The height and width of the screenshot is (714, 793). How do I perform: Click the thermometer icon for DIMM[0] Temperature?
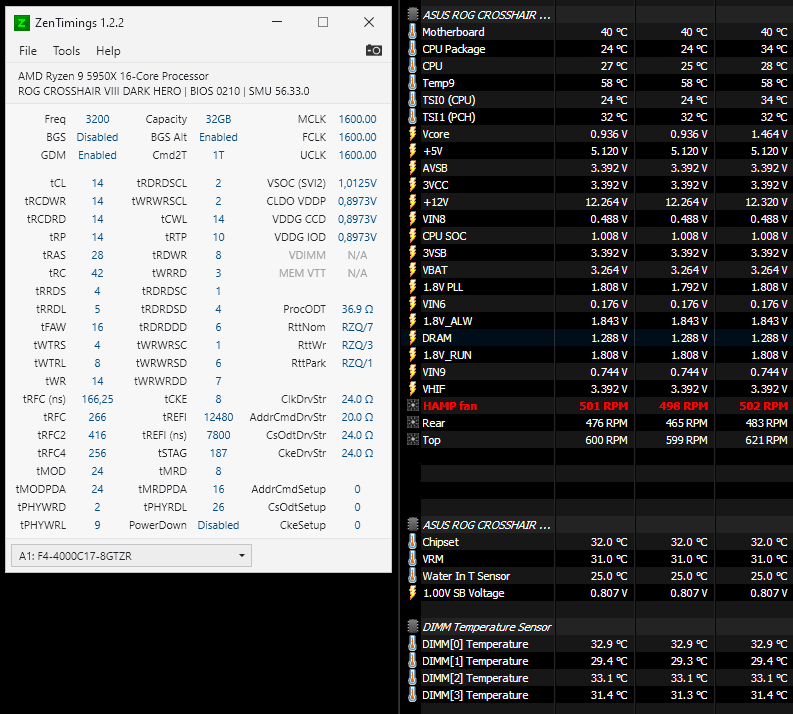(x=413, y=644)
